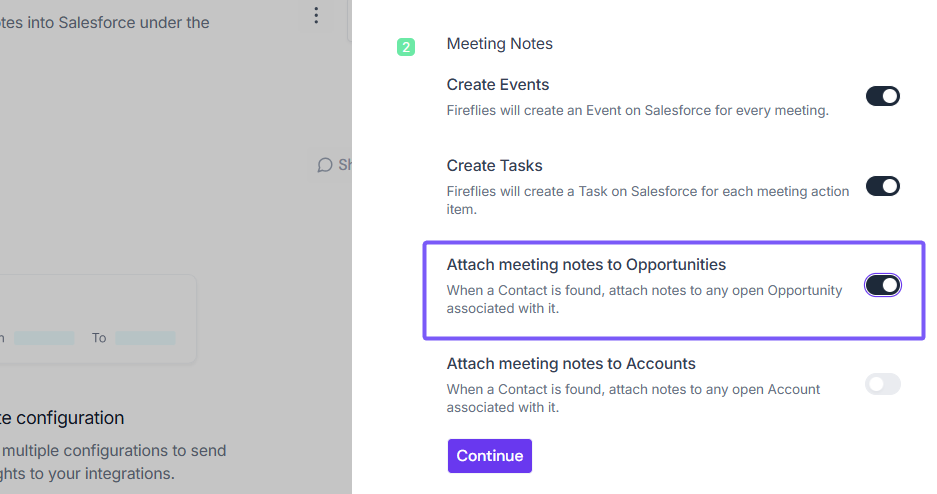Click the open Account description text

[x=633, y=398]
